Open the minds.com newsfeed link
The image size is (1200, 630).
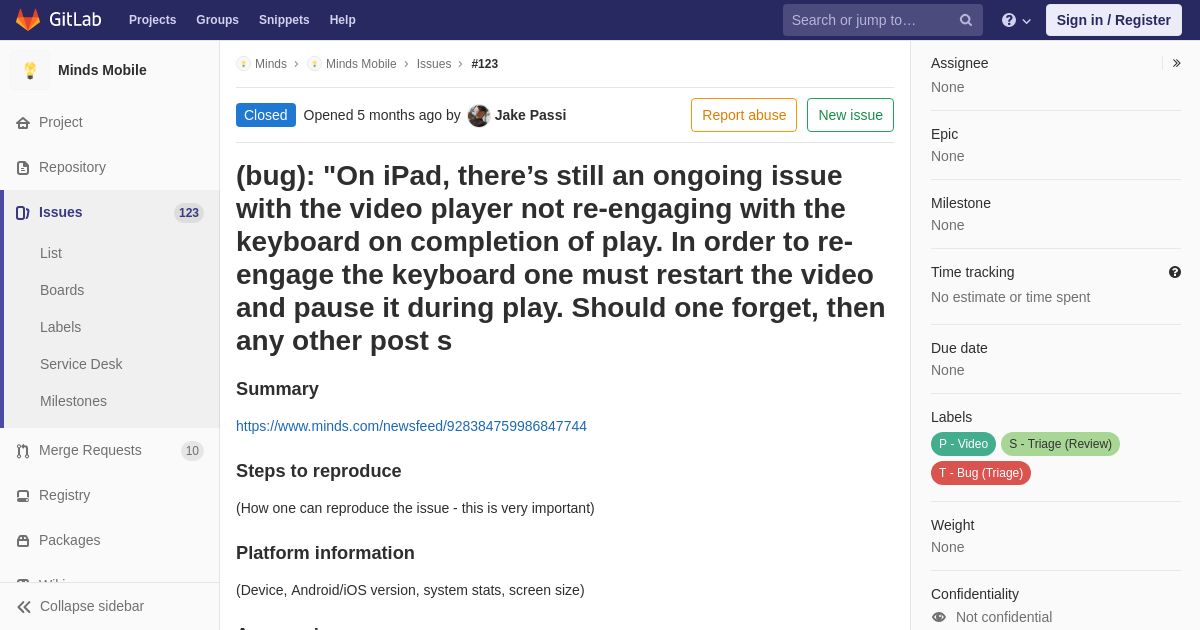coord(411,426)
